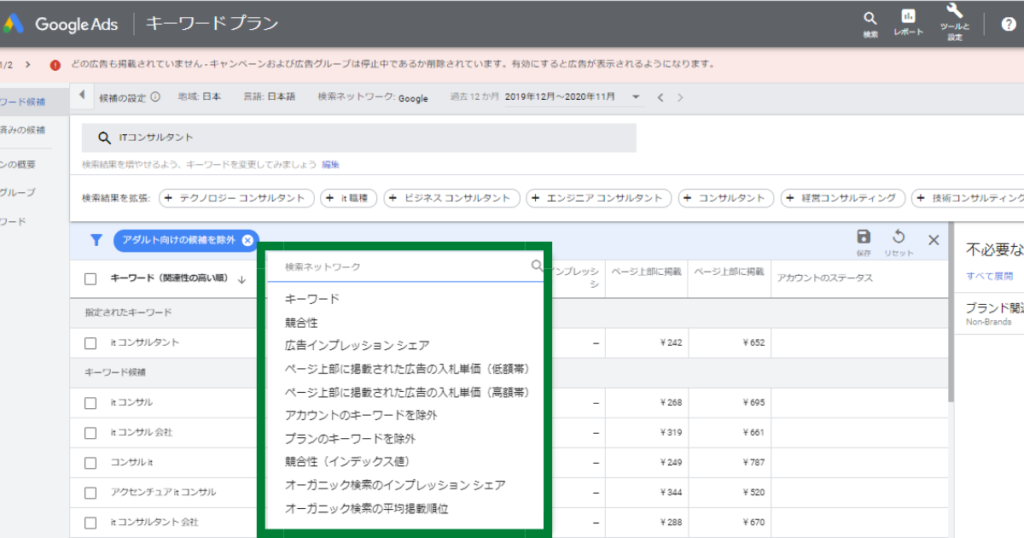Select ページ上部に掲載された広告の入札単価（低額帯） option

pyautogui.click(x=408, y=369)
